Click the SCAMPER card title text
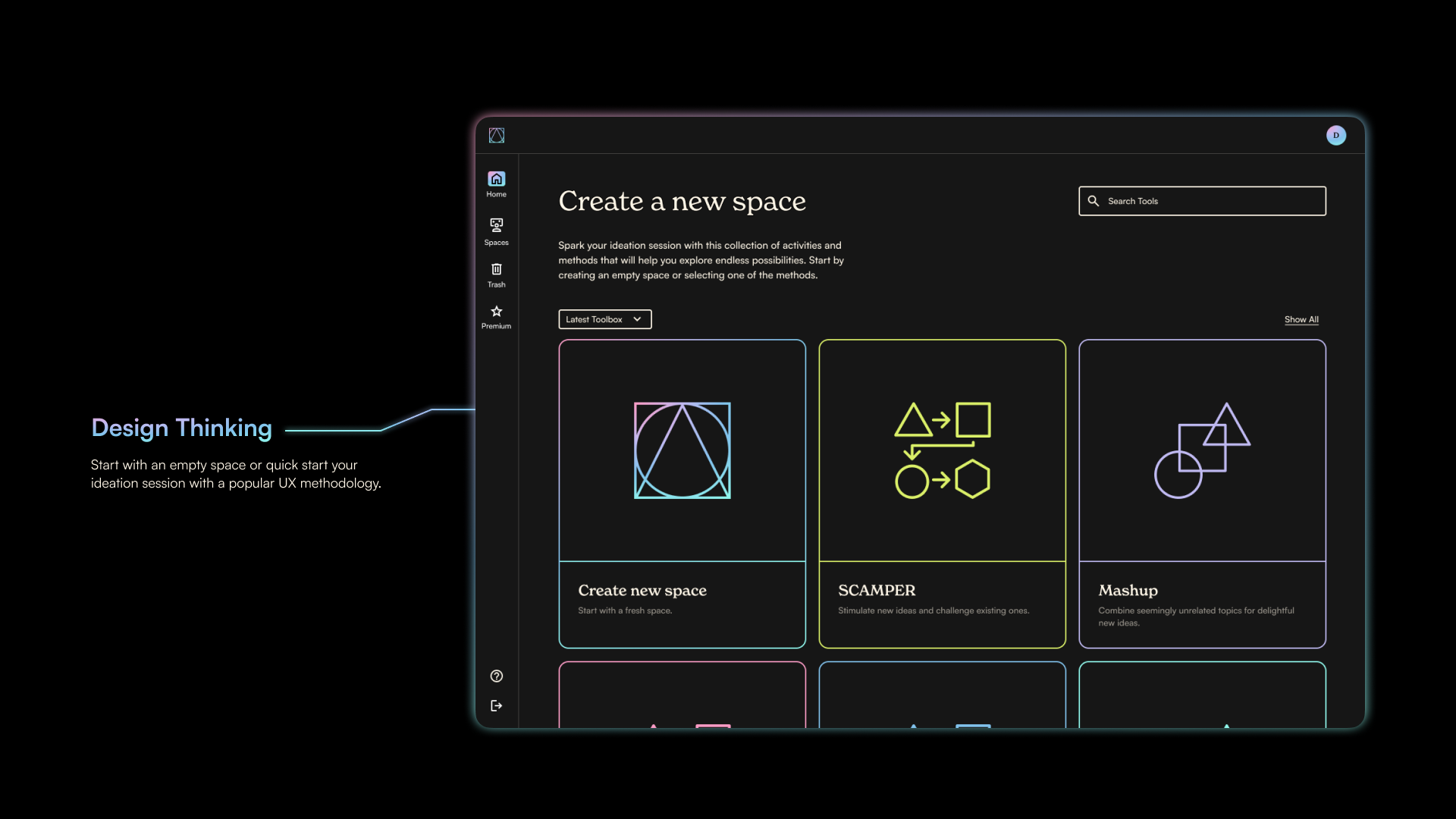 (x=877, y=591)
